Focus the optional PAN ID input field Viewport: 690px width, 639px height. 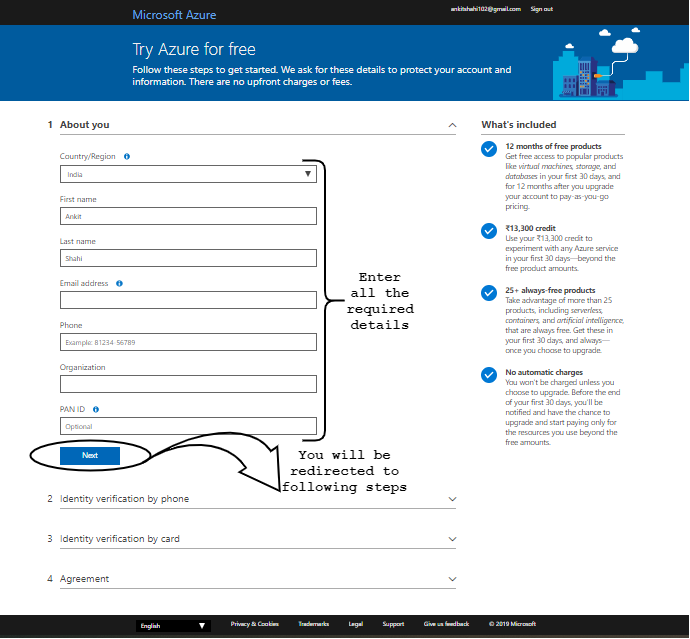(x=188, y=426)
